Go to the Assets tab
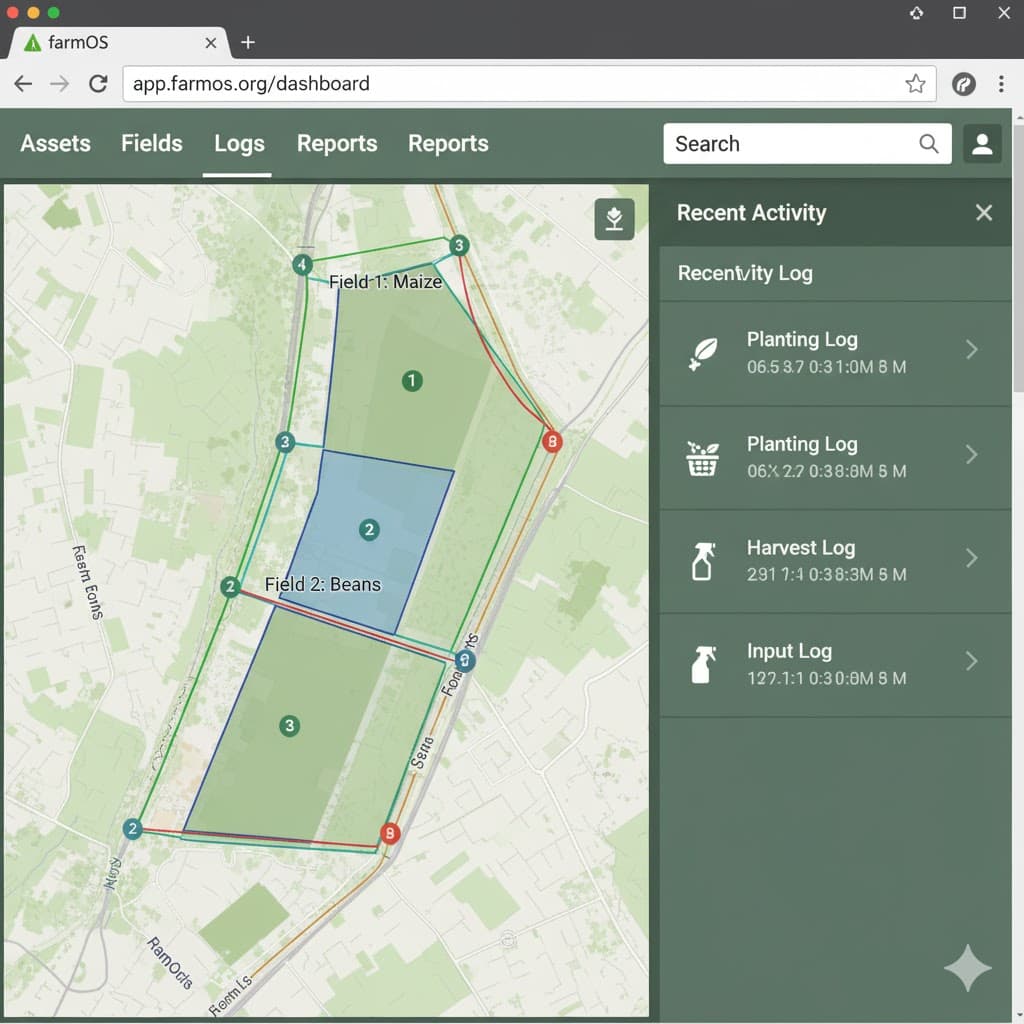Viewport: 1024px width, 1024px height. click(x=56, y=144)
